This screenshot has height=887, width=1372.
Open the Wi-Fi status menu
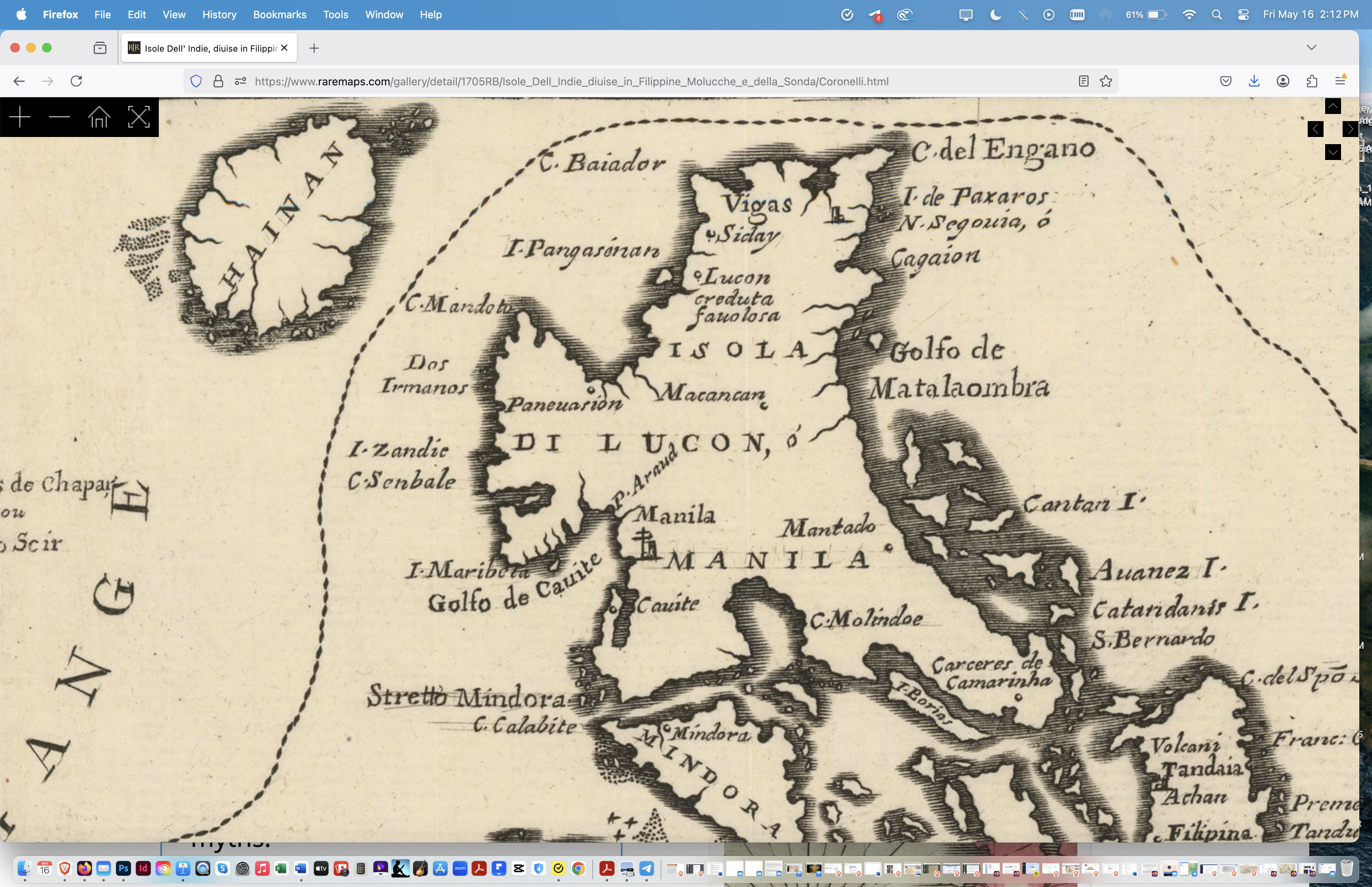(x=1189, y=15)
